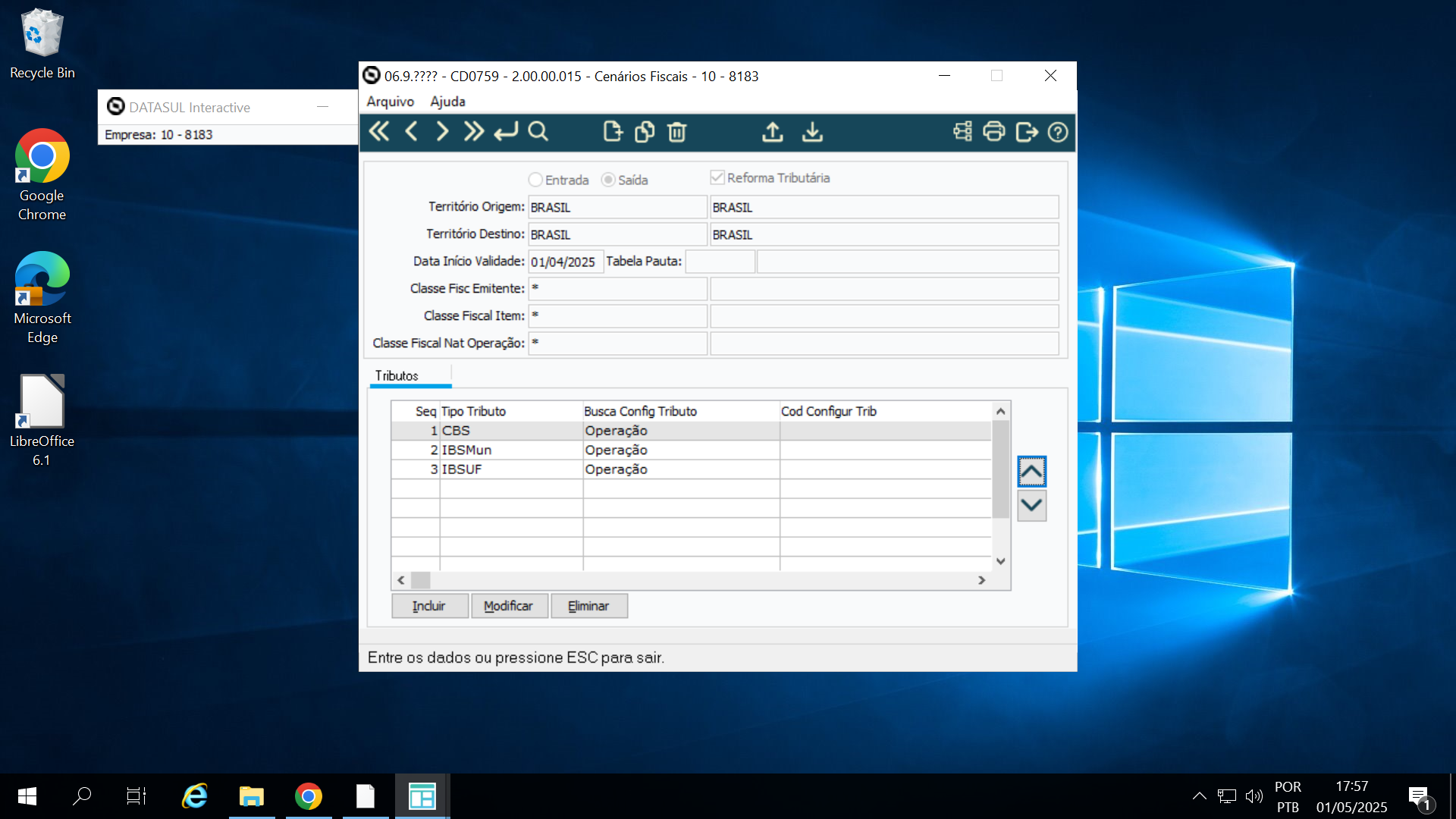Click the export upload arrow icon
The width and height of the screenshot is (1456, 819).
click(772, 132)
